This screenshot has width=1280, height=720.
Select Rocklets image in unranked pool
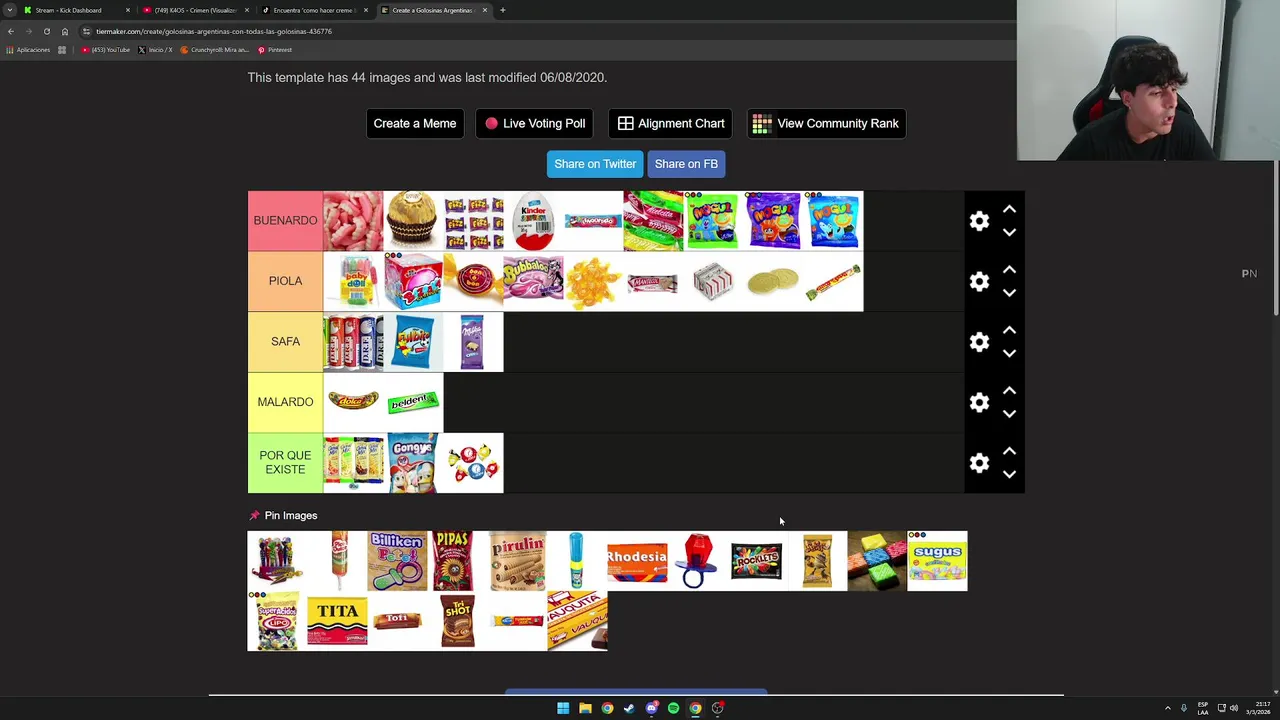coord(757,561)
